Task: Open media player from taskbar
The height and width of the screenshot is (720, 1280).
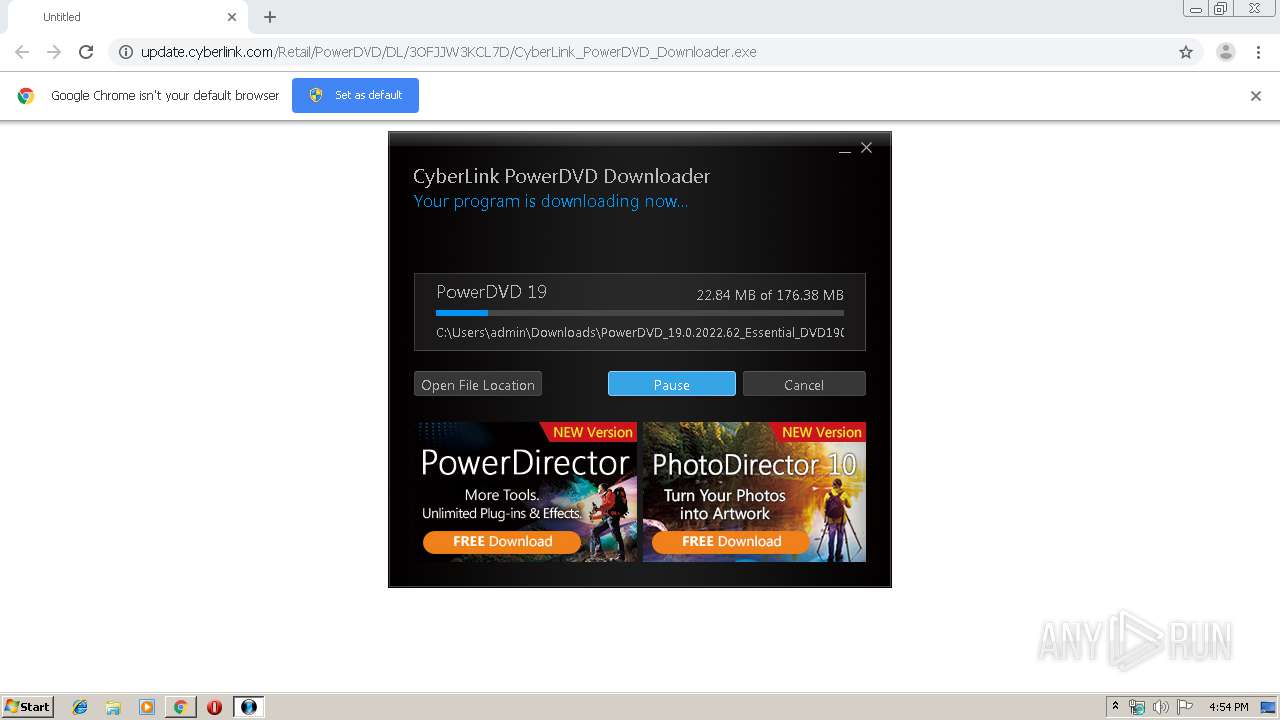Action: pyautogui.click(x=147, y=707)
